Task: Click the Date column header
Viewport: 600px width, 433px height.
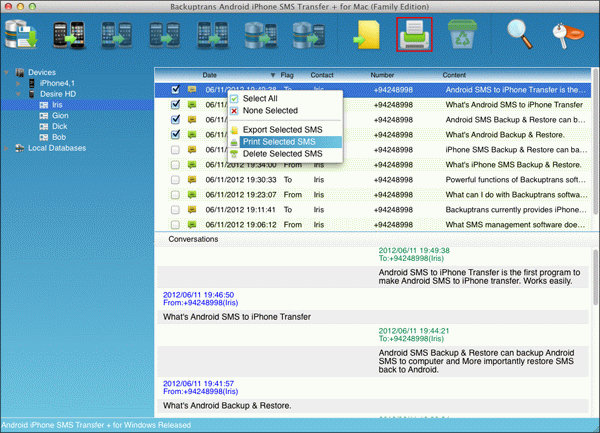Action: (209, 75)
